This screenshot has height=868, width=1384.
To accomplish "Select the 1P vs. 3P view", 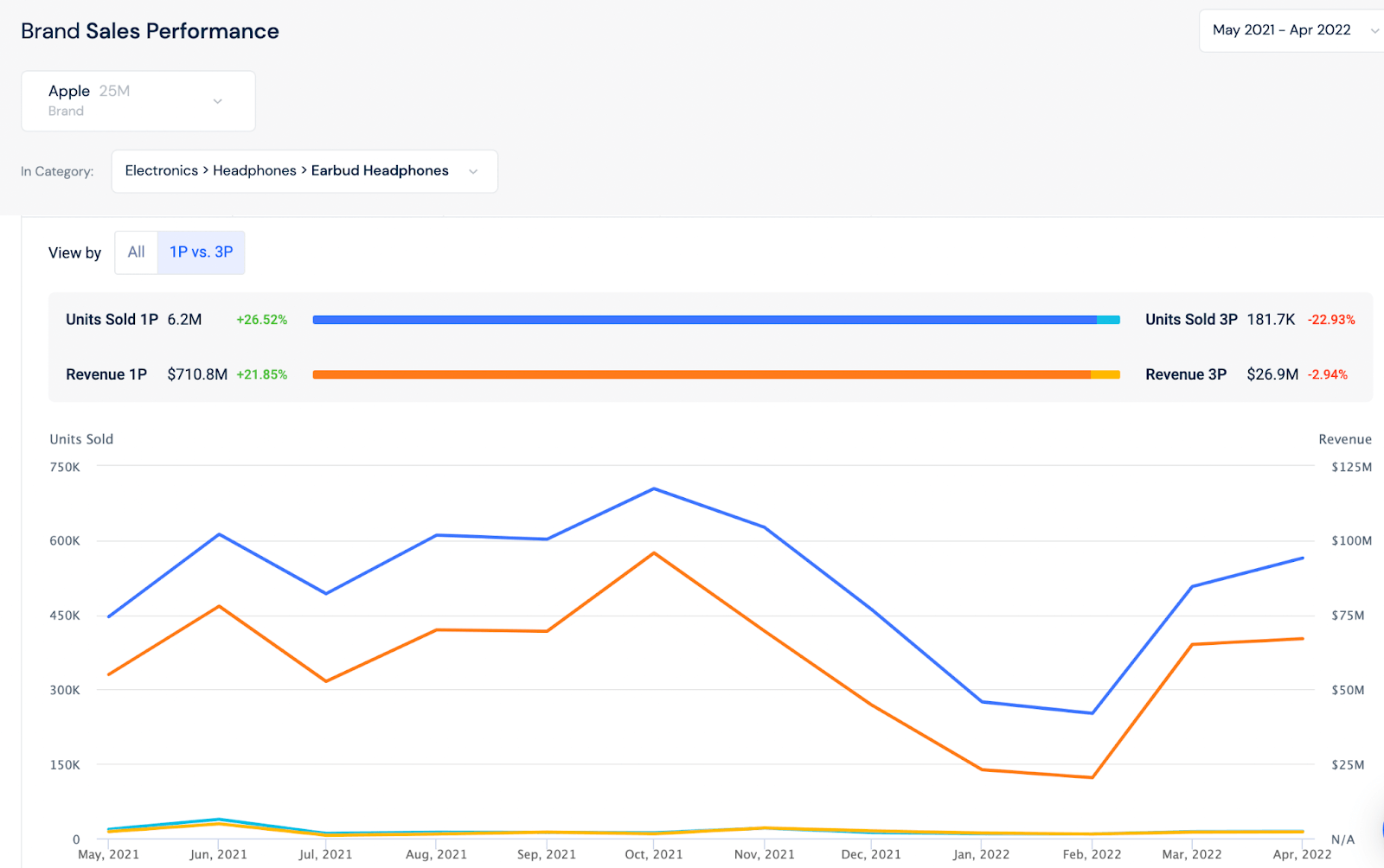I will pyautogui.click(x=201, y=252).
